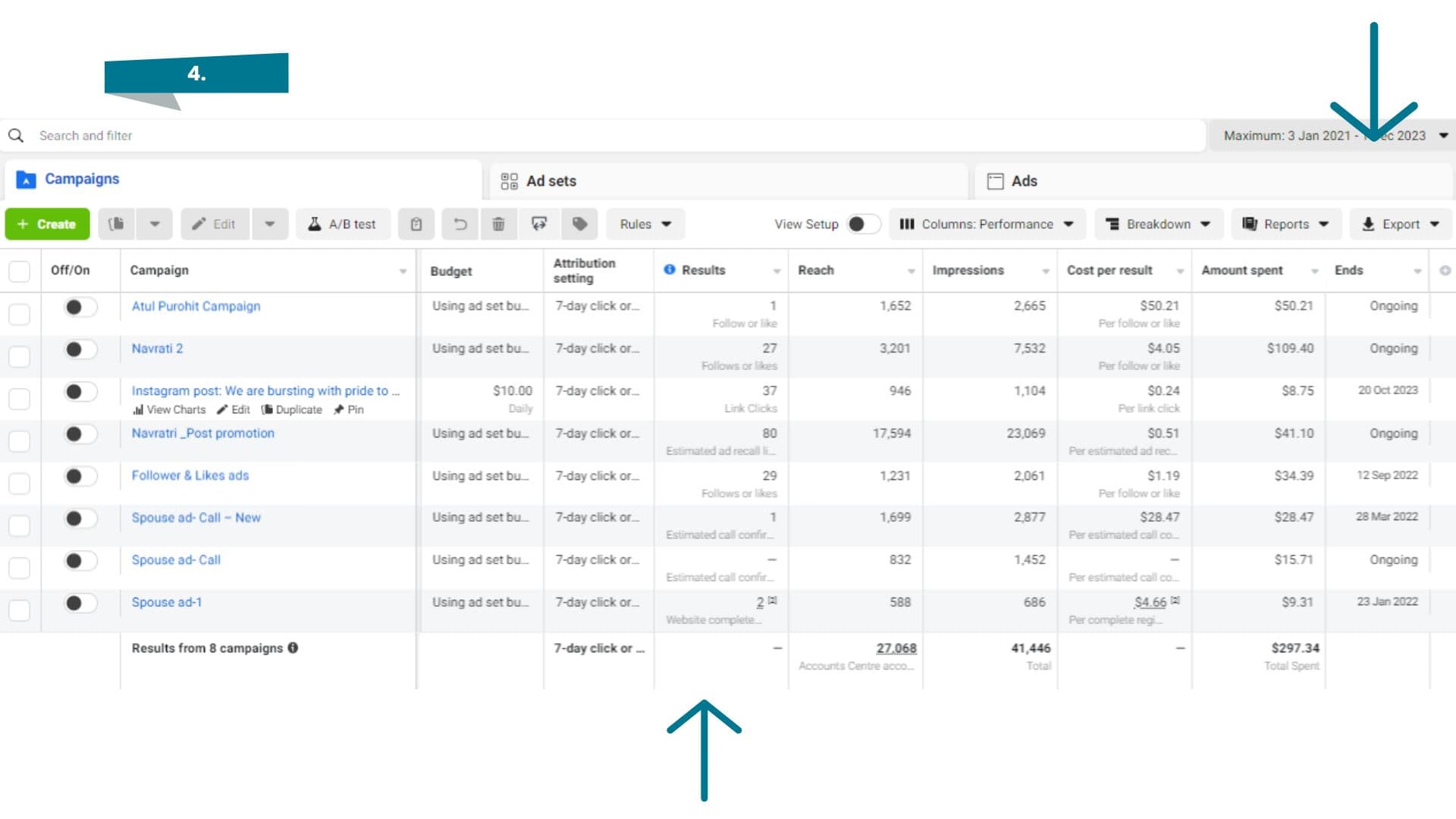
Task: Click total amount spent $297.34
Action: coord(1295,648)
